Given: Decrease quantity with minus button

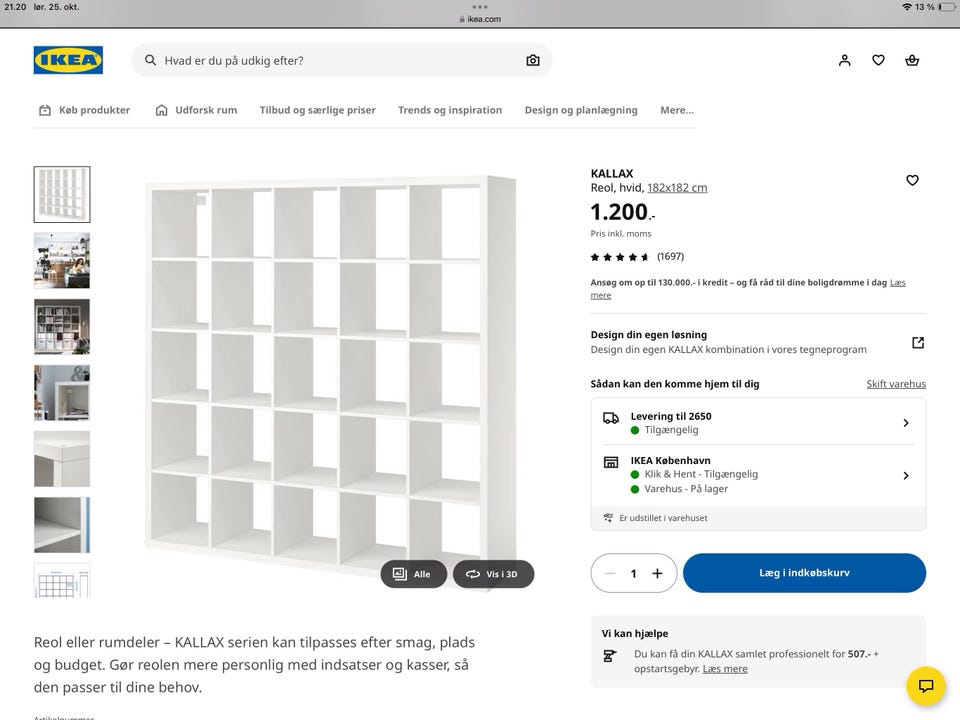Looking at the screenshot, I should [x=610, y=573].
